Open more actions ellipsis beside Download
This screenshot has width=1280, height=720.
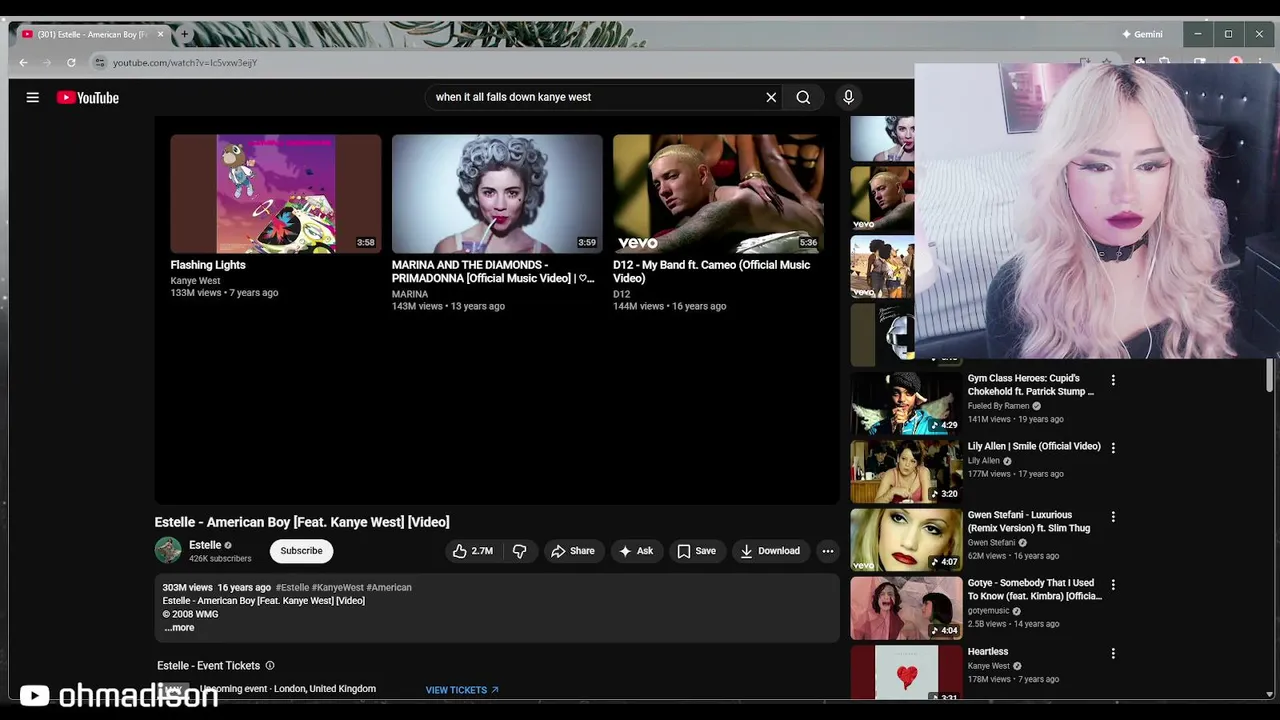click(827, 551)
